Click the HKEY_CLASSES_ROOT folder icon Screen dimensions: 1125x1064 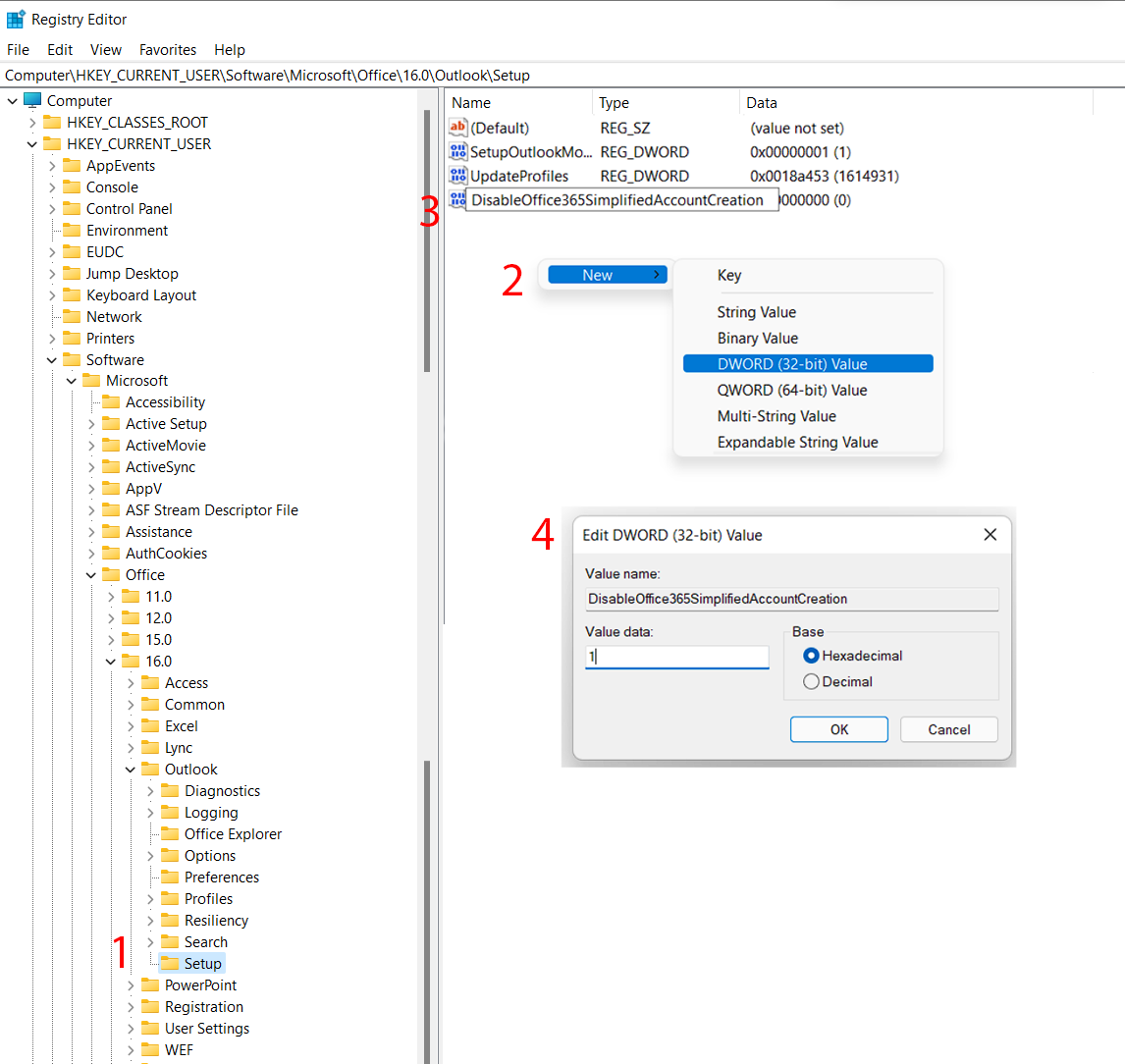(x=52, y=122)
